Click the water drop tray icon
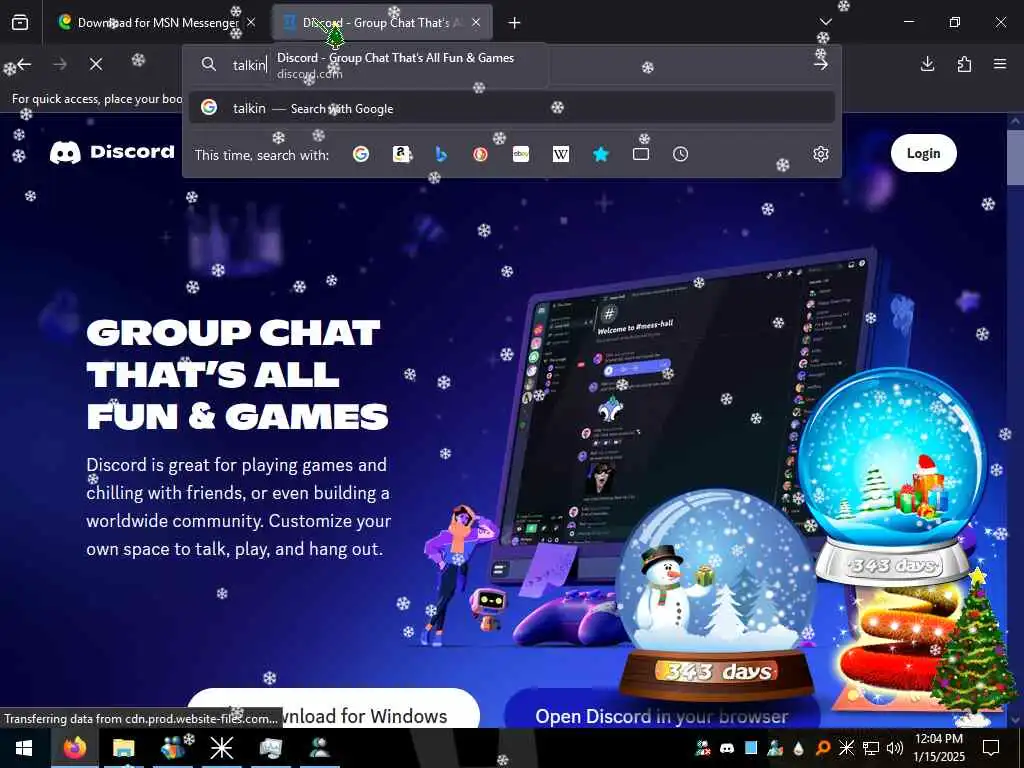Viewport: 1024px width, 768px height. (799, 748)
